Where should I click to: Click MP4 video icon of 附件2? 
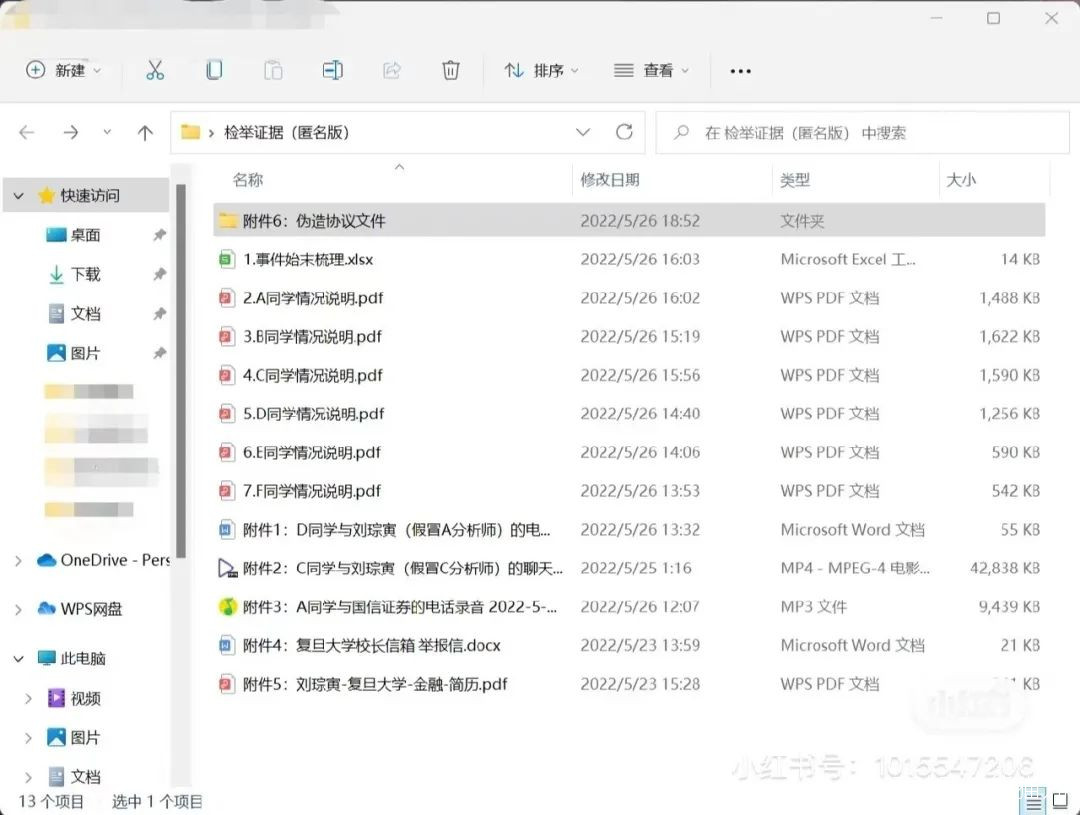point(227,568)
